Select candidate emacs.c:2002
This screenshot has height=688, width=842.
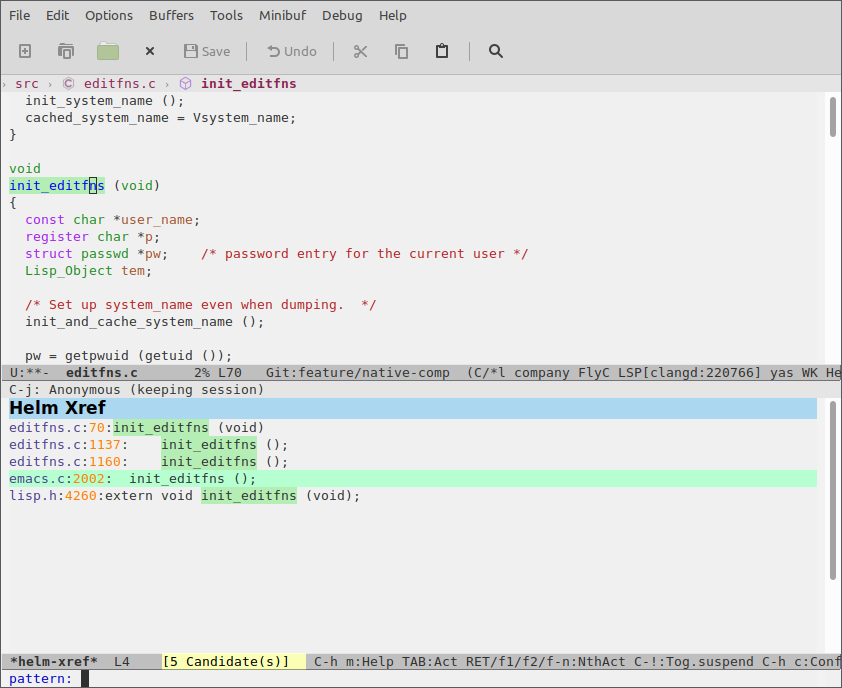(412, 479)
